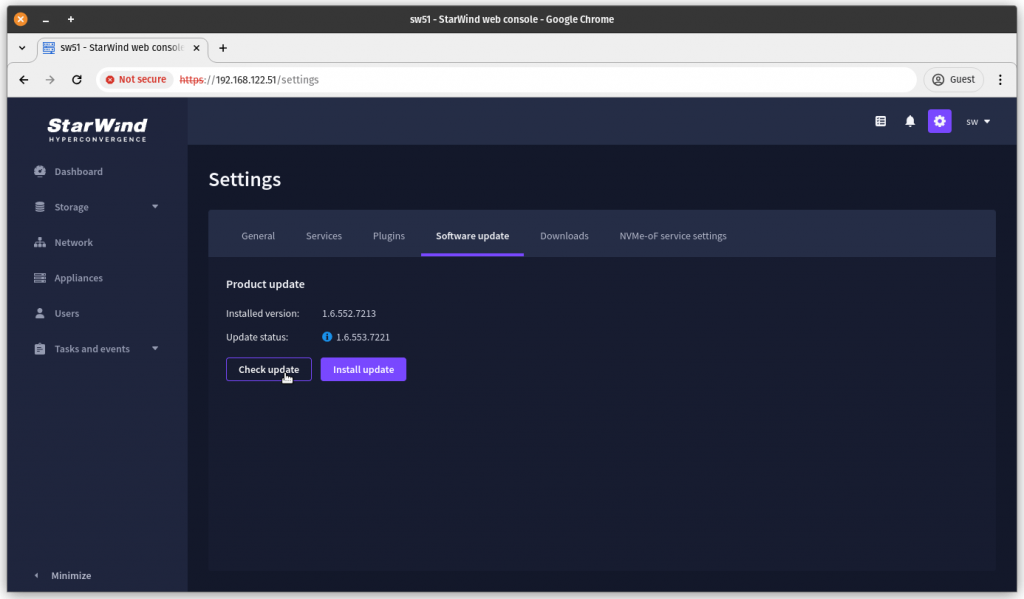
Task: Open Appliances page label in sidebar
Action: click(78, 278)
